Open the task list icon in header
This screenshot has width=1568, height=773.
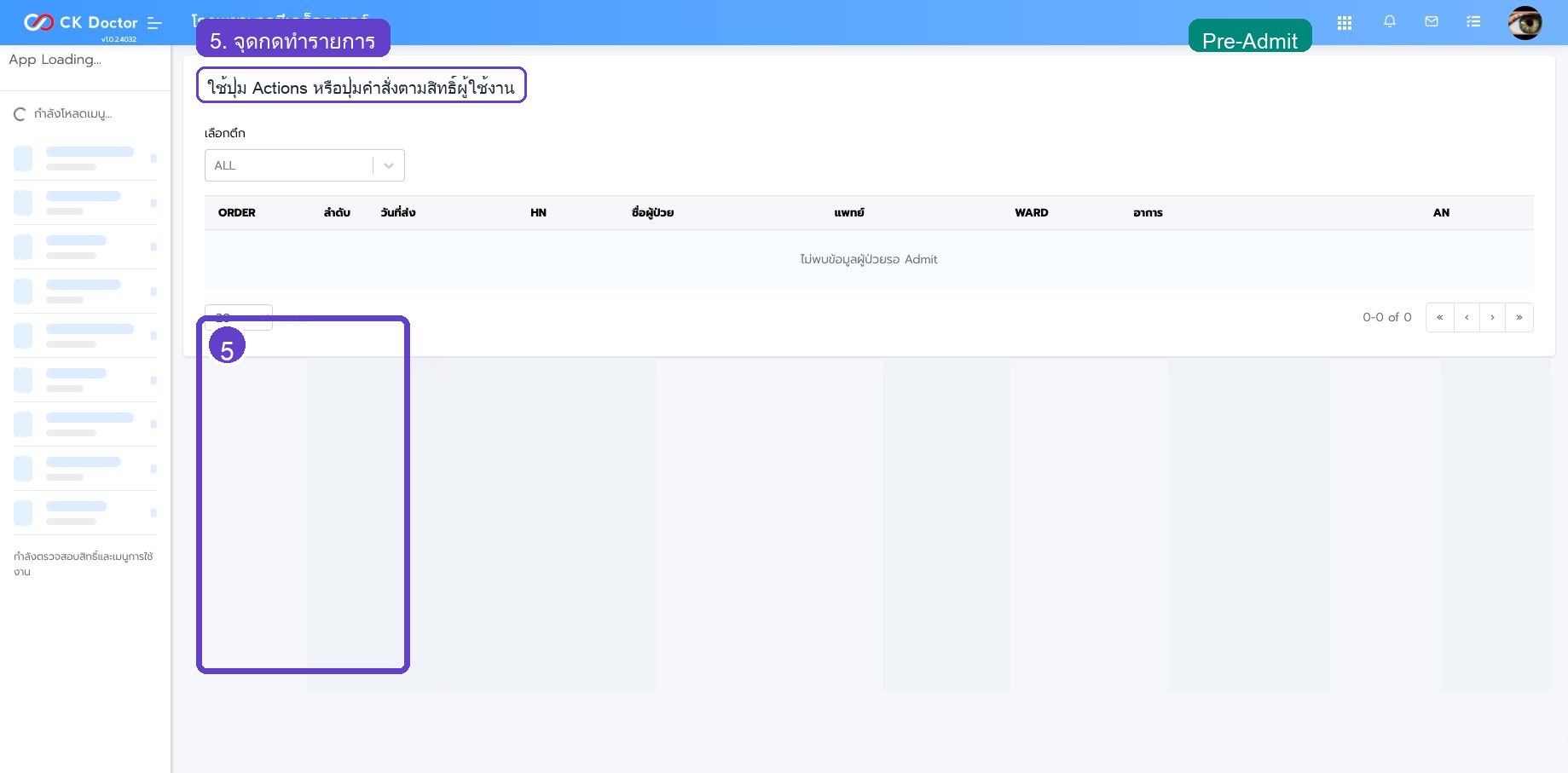pos(1473,22)
